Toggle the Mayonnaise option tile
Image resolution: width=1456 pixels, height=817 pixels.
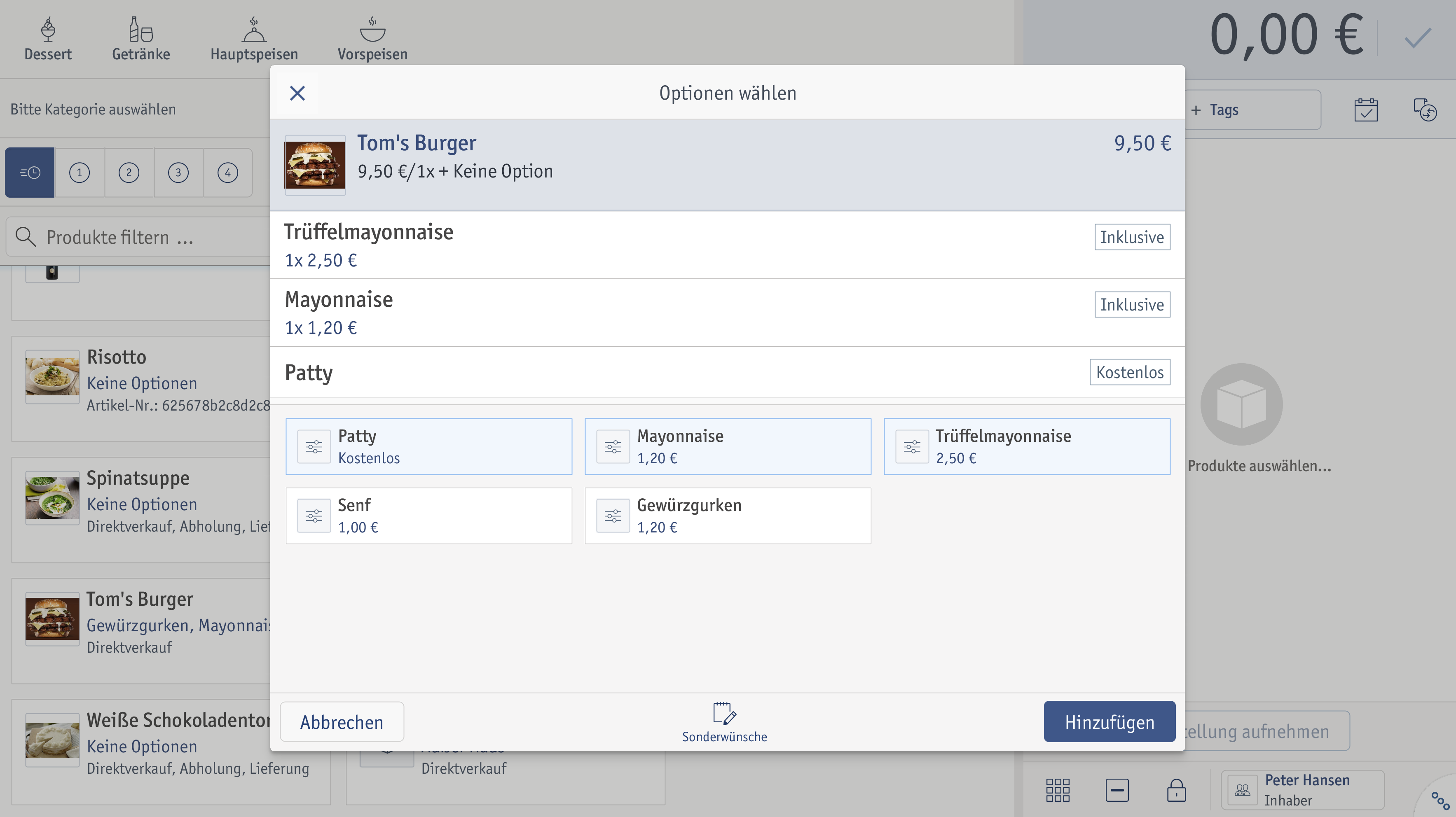point(728,447)
